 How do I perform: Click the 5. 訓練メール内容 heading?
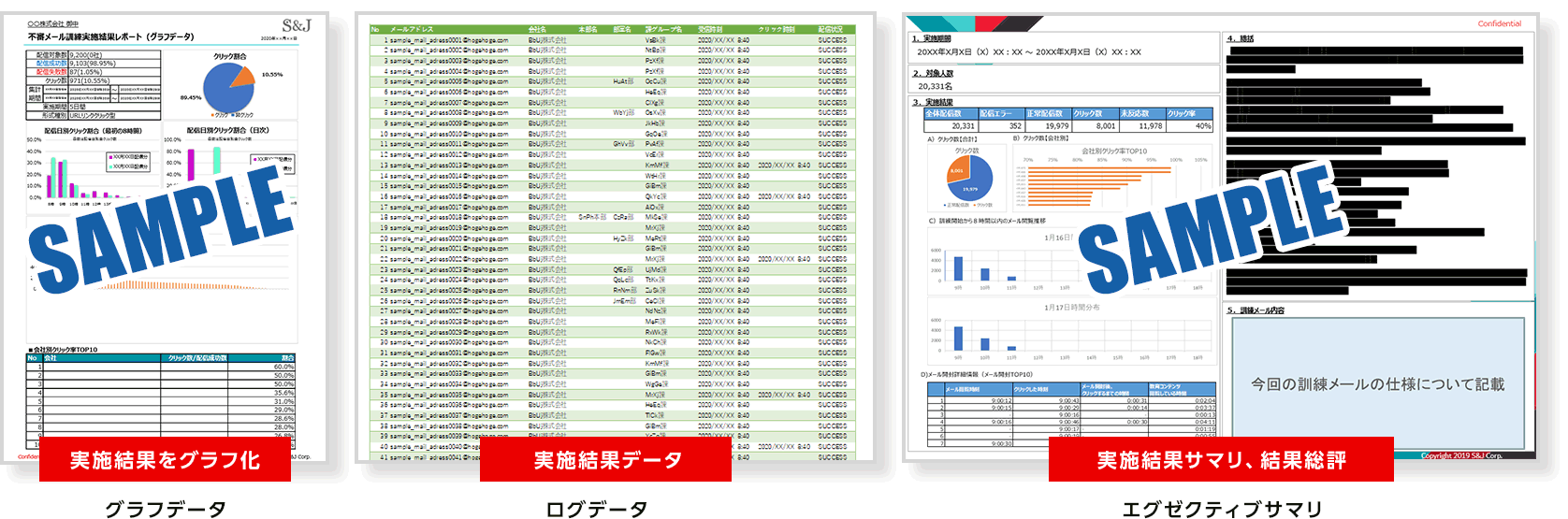pos(1256,310)
